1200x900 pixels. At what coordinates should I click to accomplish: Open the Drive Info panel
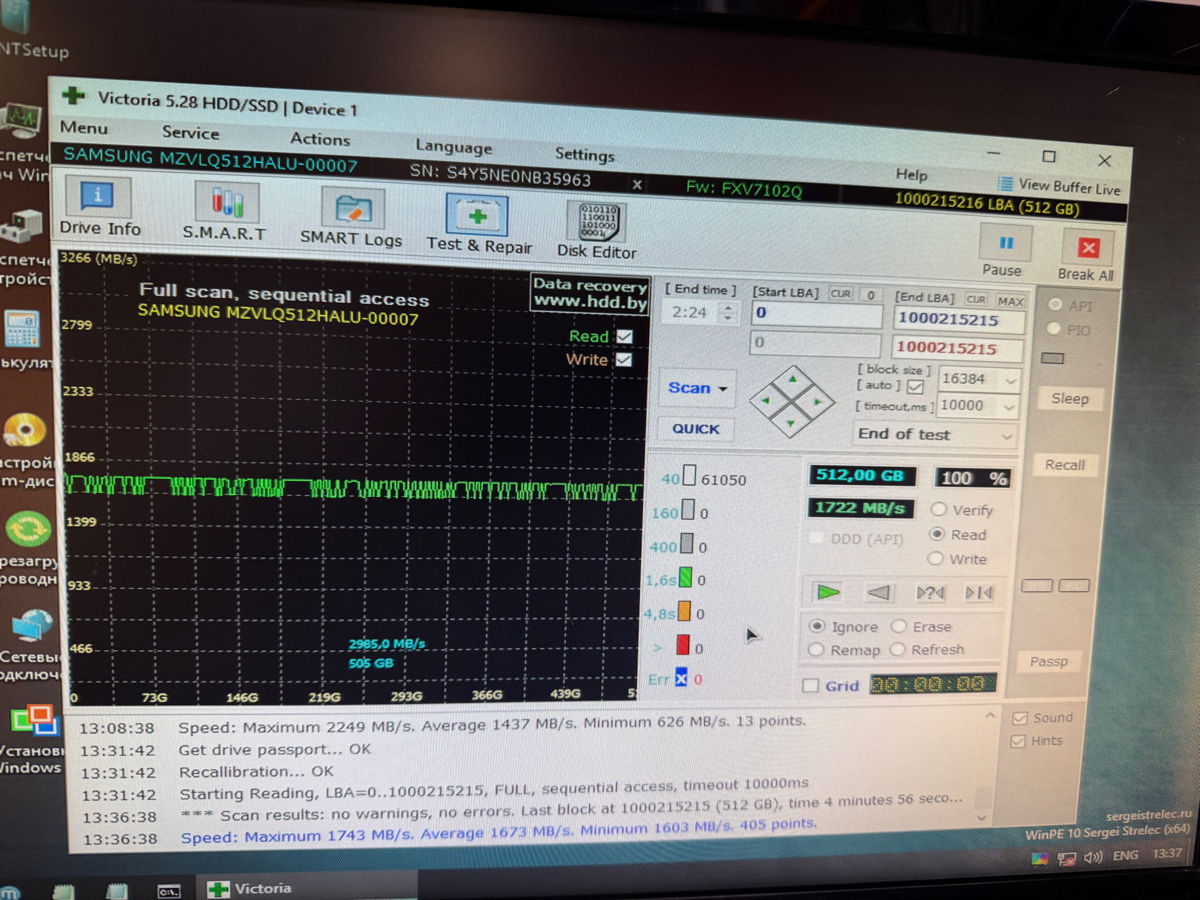pyautogui.click(x=99, y=207)
